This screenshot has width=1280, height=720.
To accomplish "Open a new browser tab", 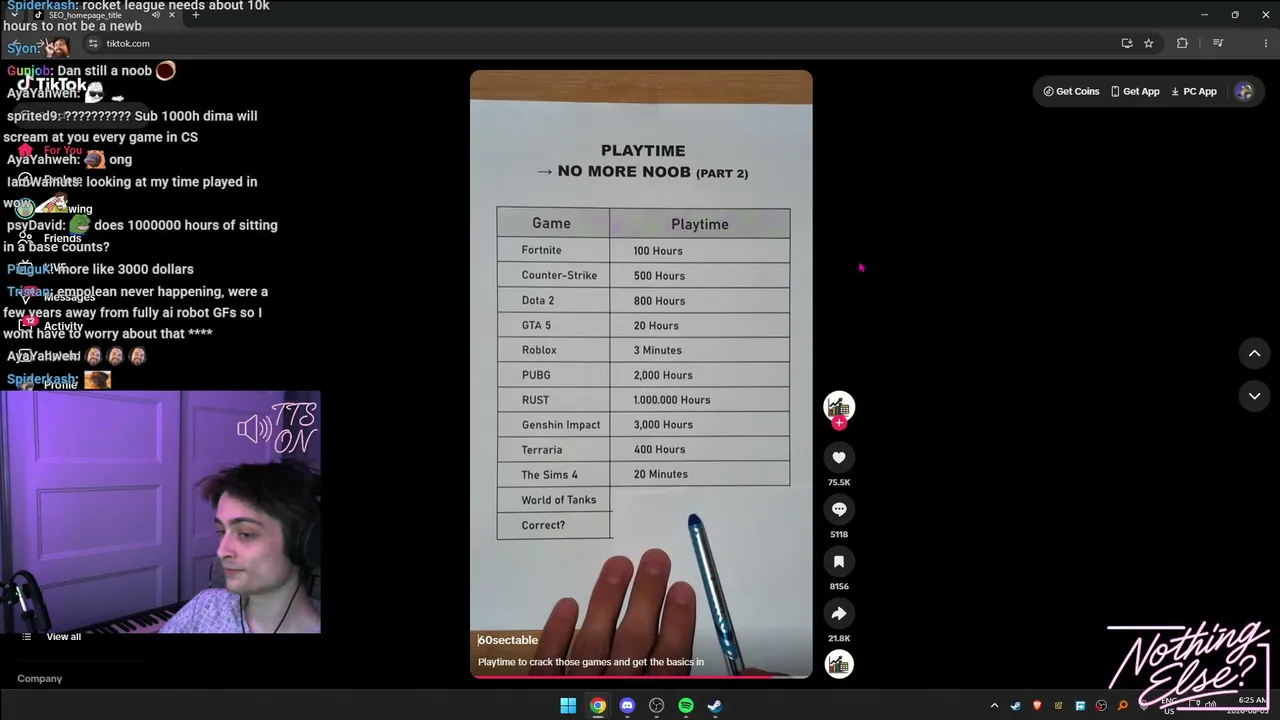I will tap(196, 15).
